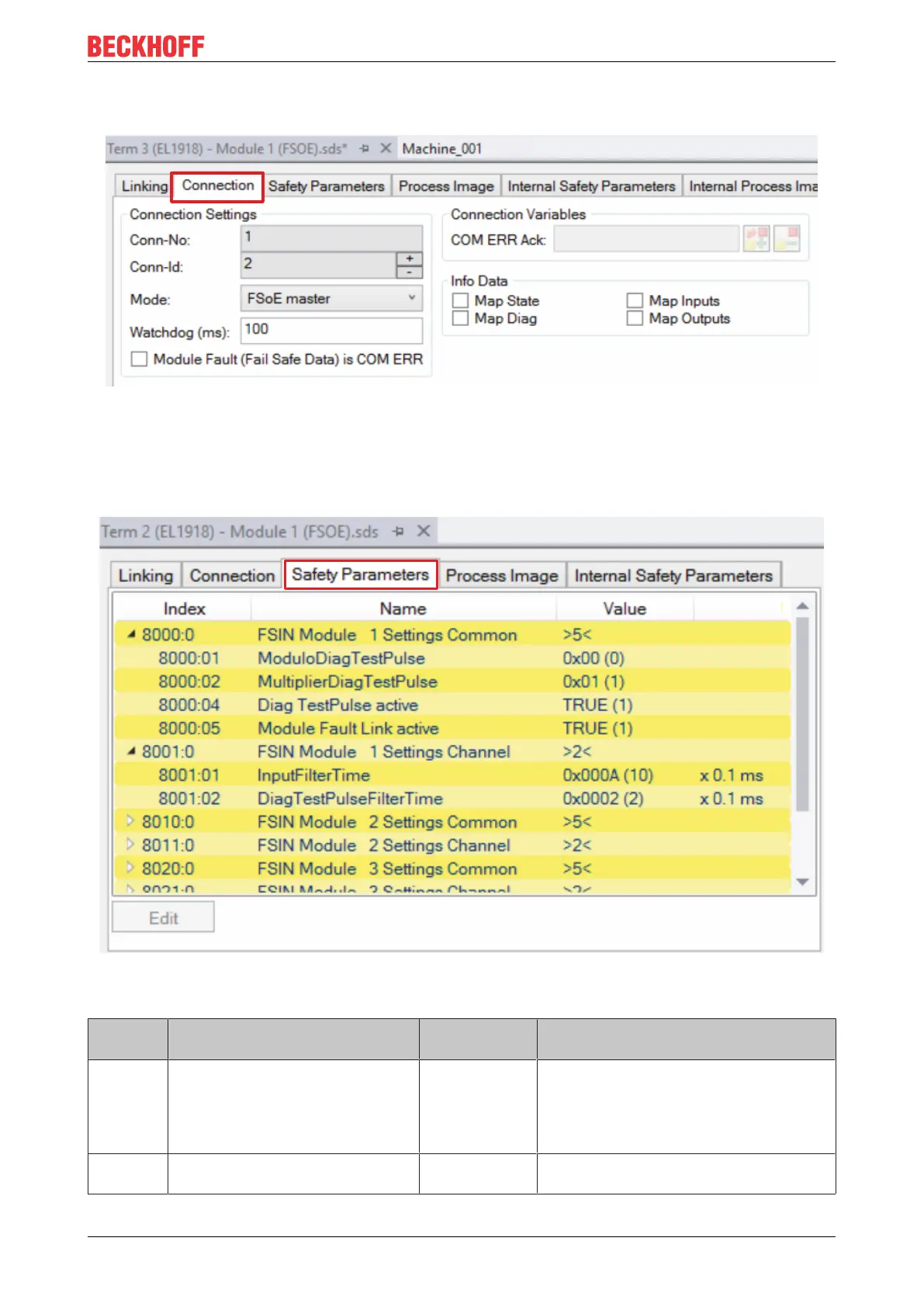Click the parameter list scrollbar down arrow
The width and height of the screenshot is (924, 1307).
(803, 882)
